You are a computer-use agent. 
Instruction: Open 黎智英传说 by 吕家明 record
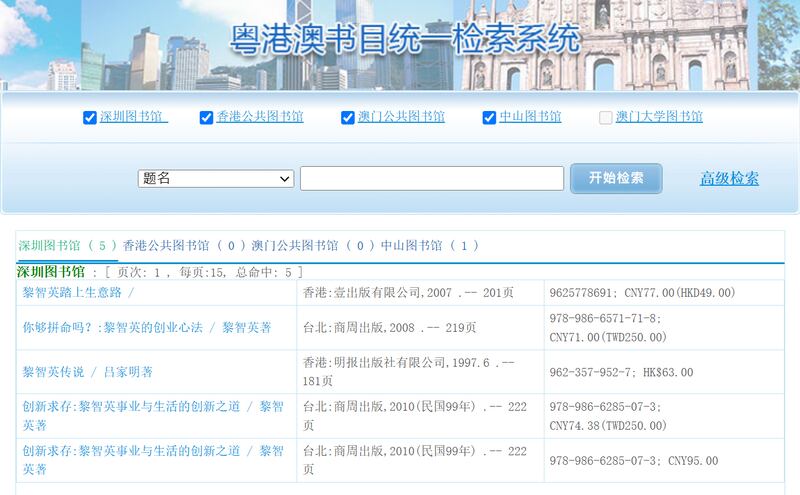tap(88, 372)
